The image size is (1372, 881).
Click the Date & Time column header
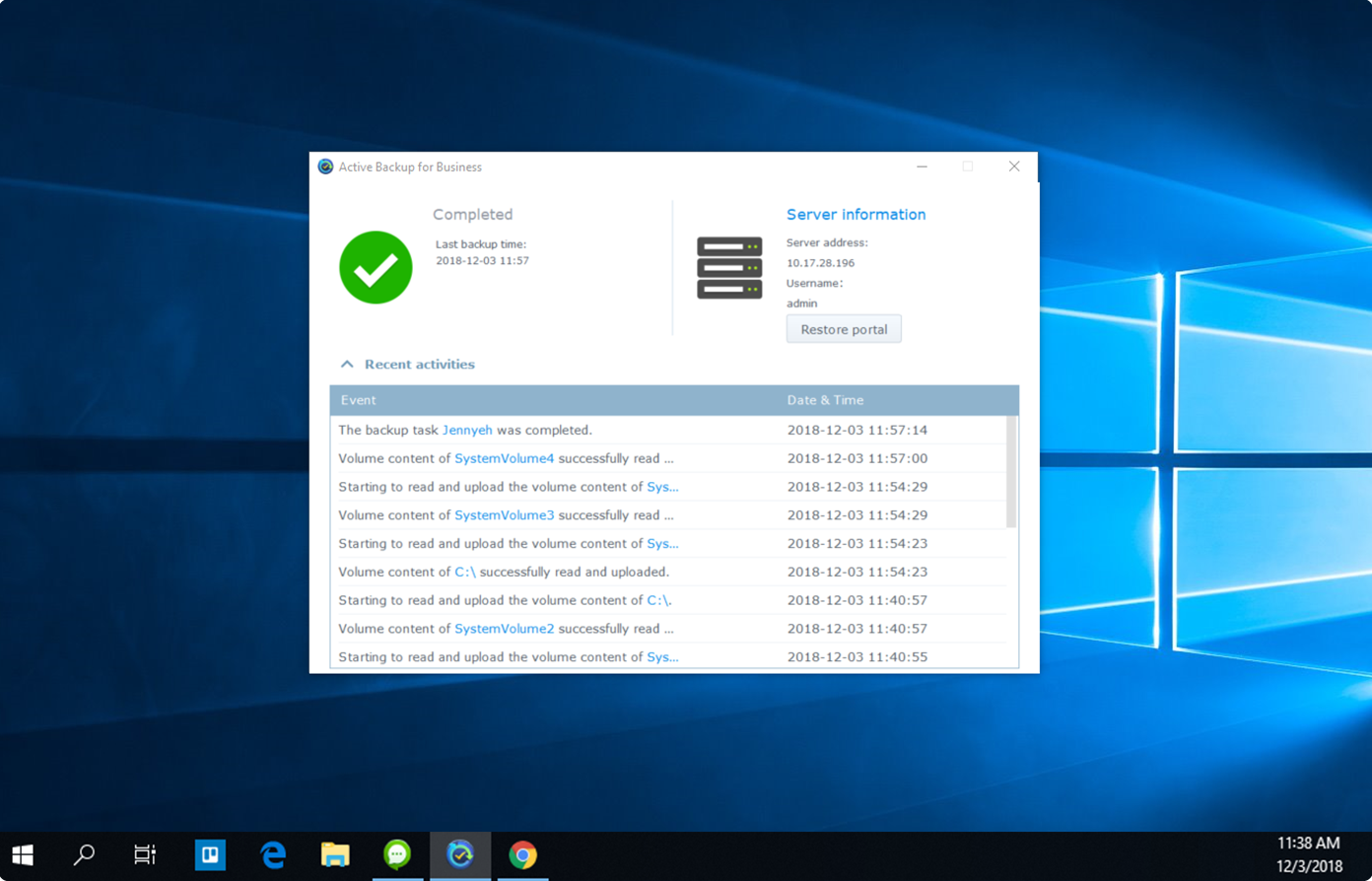[x=825, y=400]
